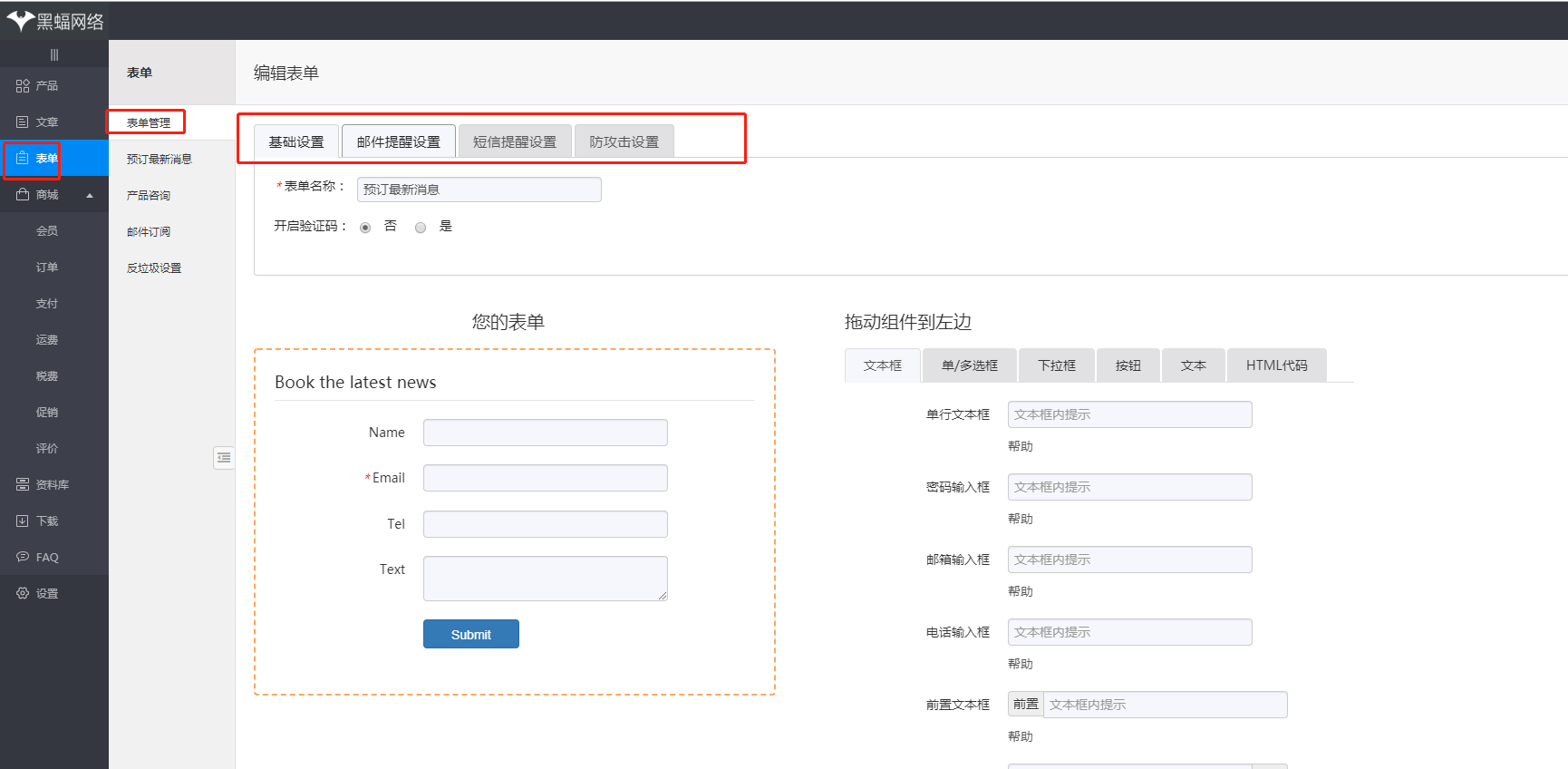Open the 邮件订阅 submenu item

click(149, 231)
